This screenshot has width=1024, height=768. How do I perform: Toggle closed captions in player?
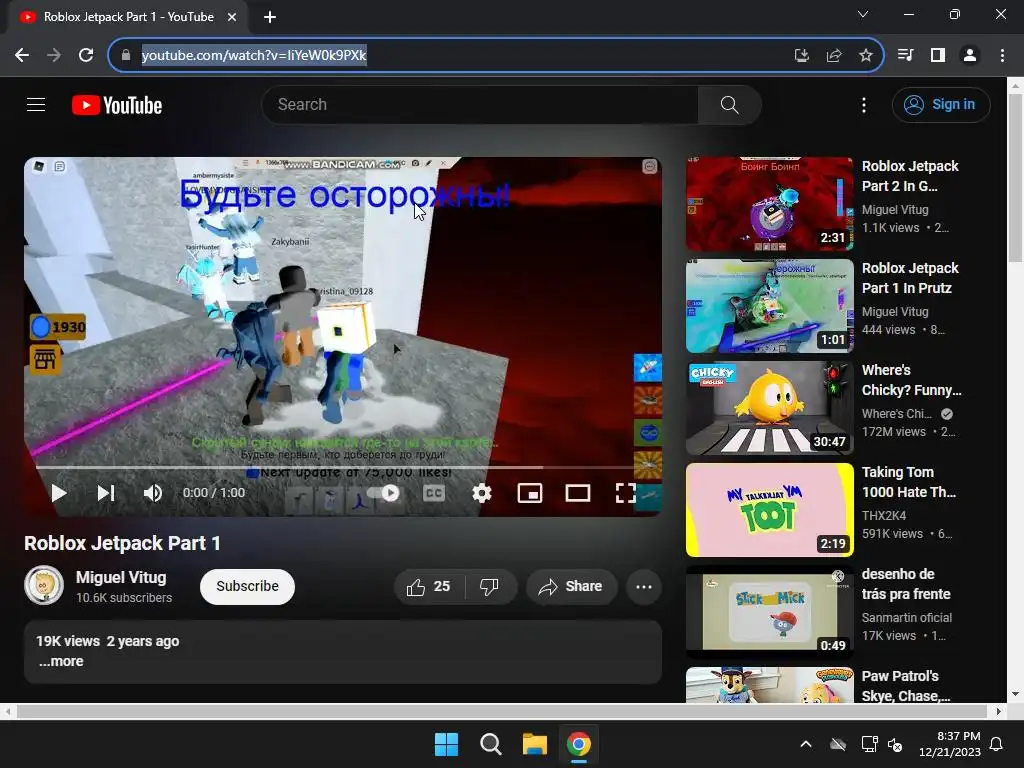pyautogui.click(x=434, y=493)
